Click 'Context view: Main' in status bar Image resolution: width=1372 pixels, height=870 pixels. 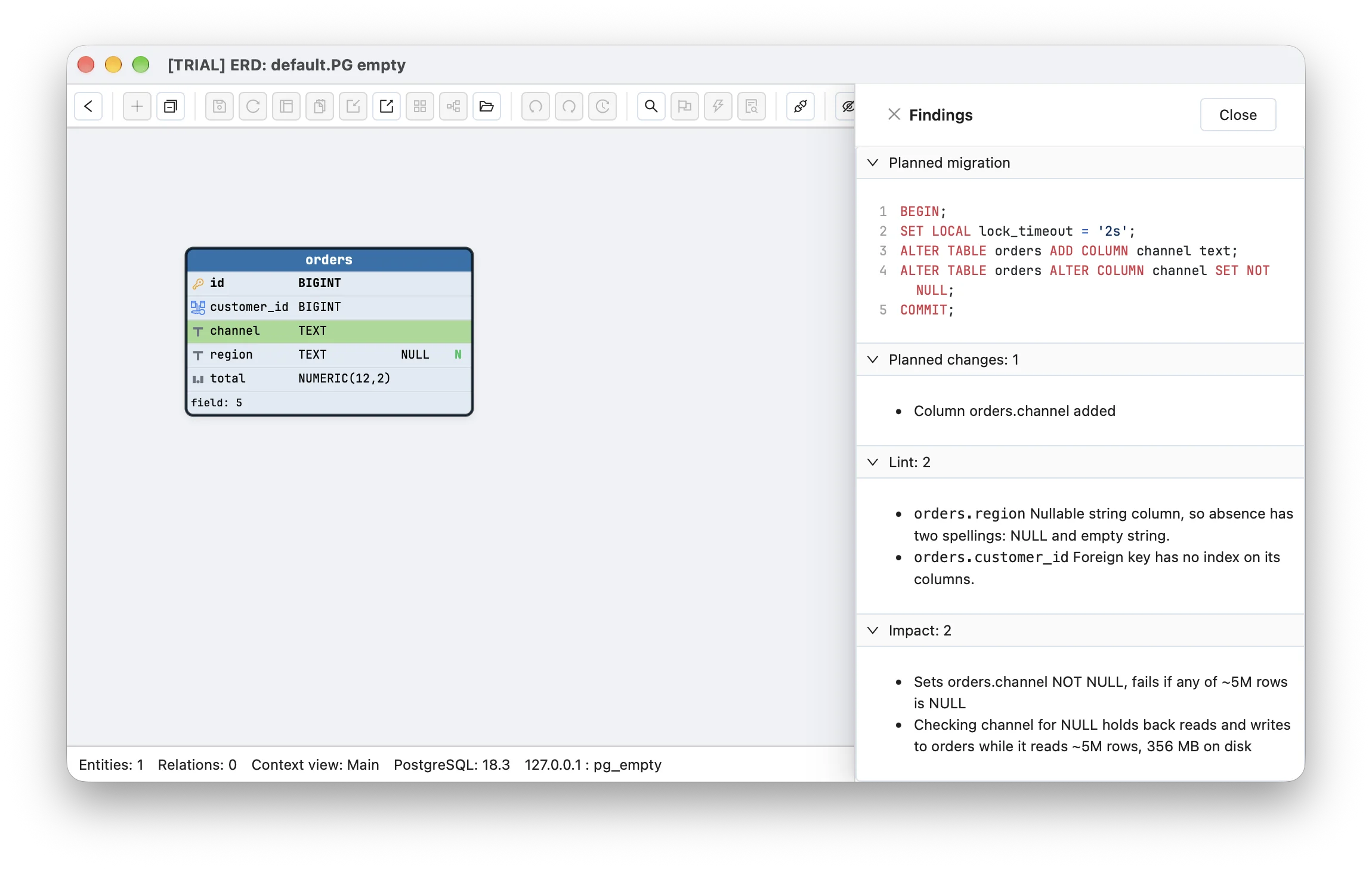(x=315, y=764)
